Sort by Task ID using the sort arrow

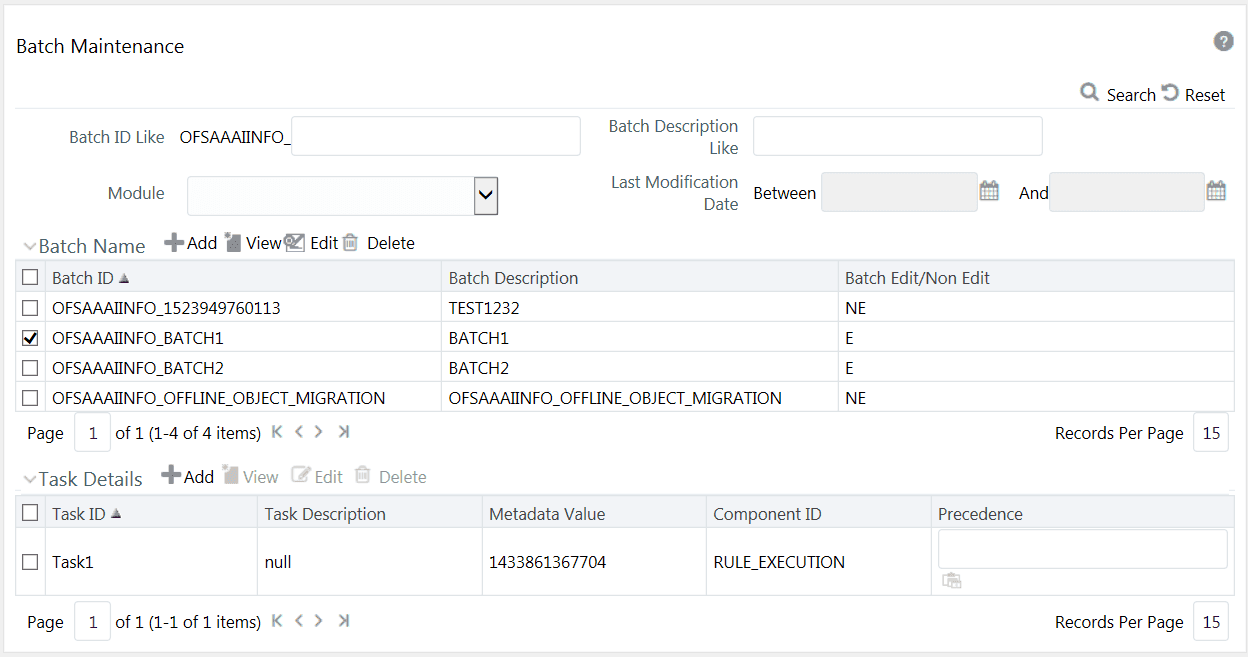click(116, 514)
